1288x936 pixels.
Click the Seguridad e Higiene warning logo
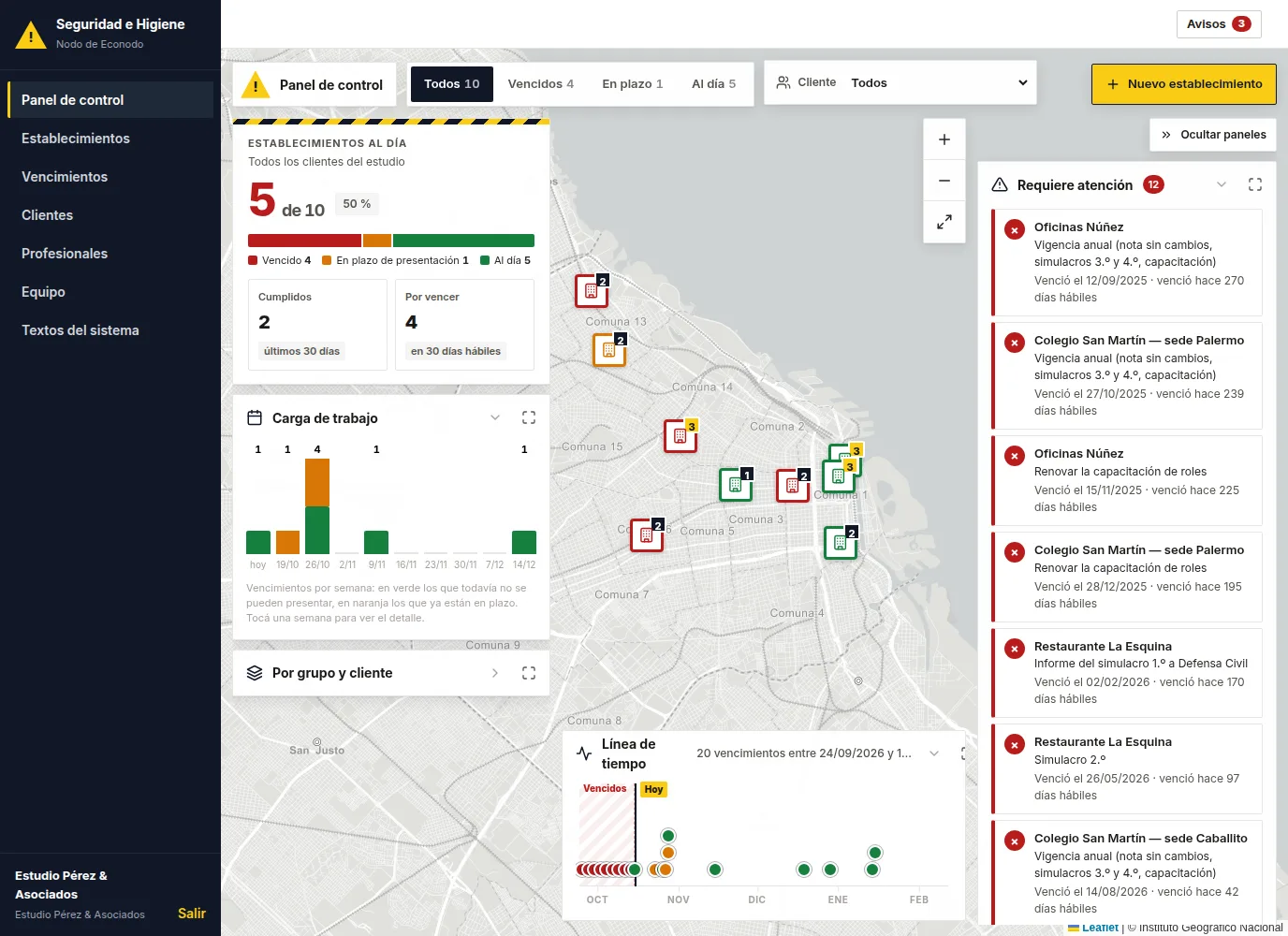coord(31,35)
